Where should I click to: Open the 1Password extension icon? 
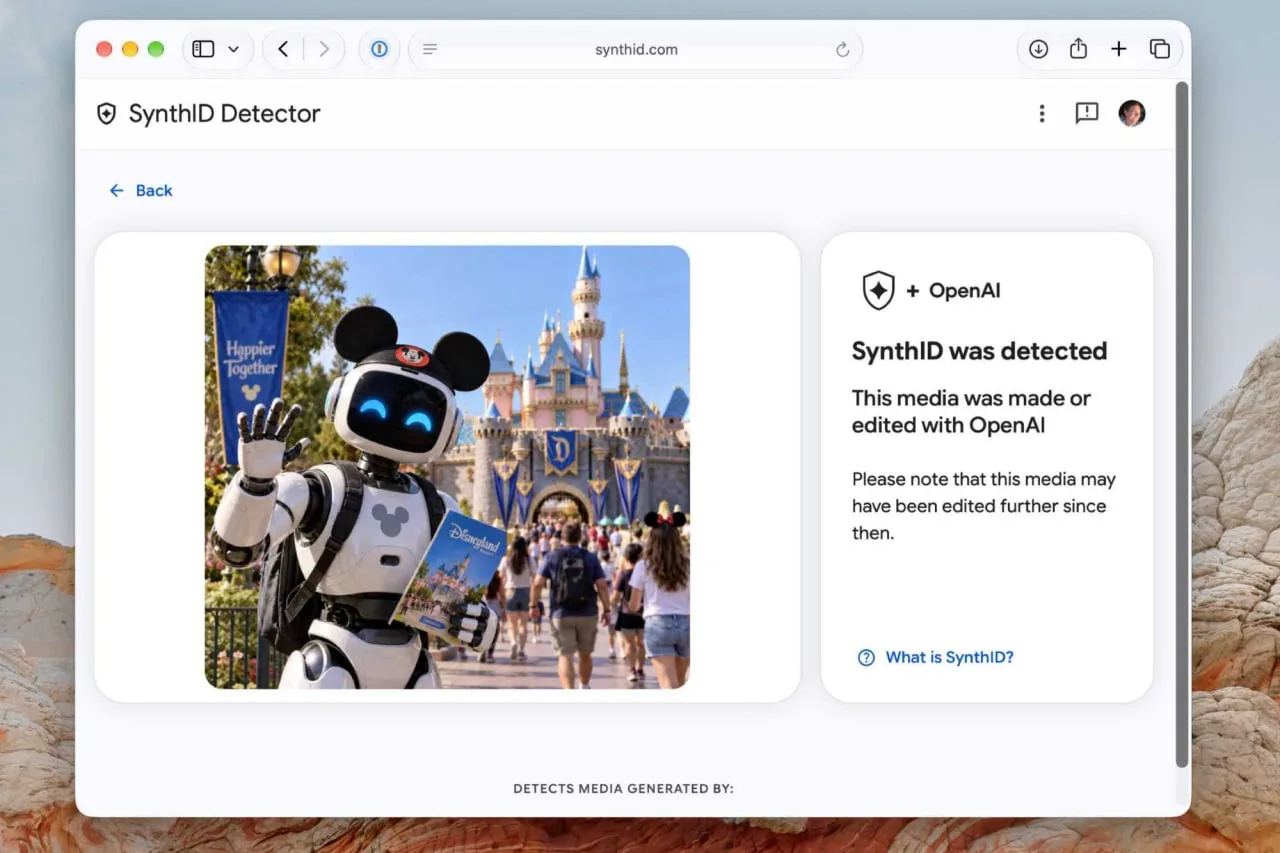click(x=379, y=49)
